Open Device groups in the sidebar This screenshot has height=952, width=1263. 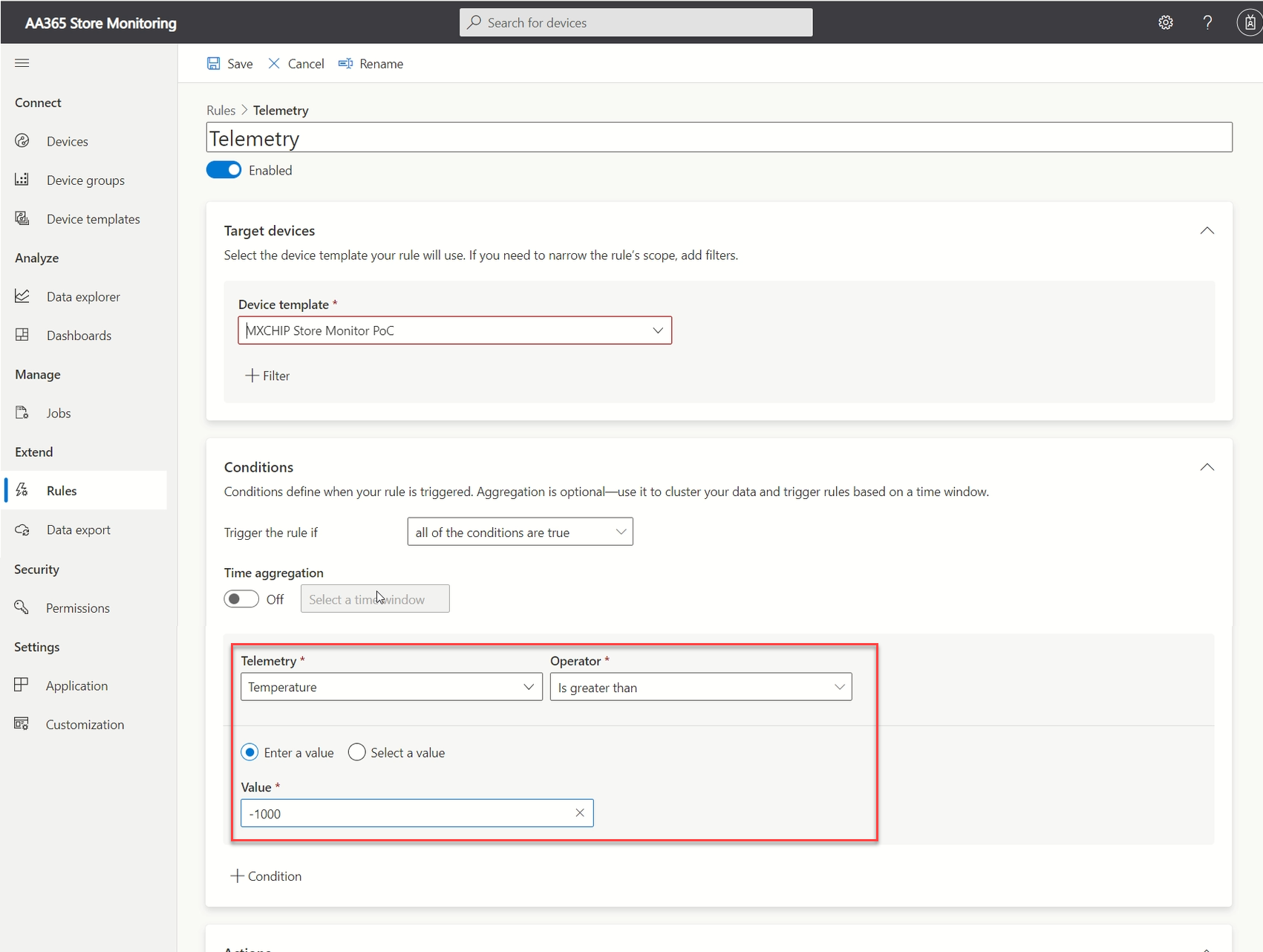click(x=85, y=179)
